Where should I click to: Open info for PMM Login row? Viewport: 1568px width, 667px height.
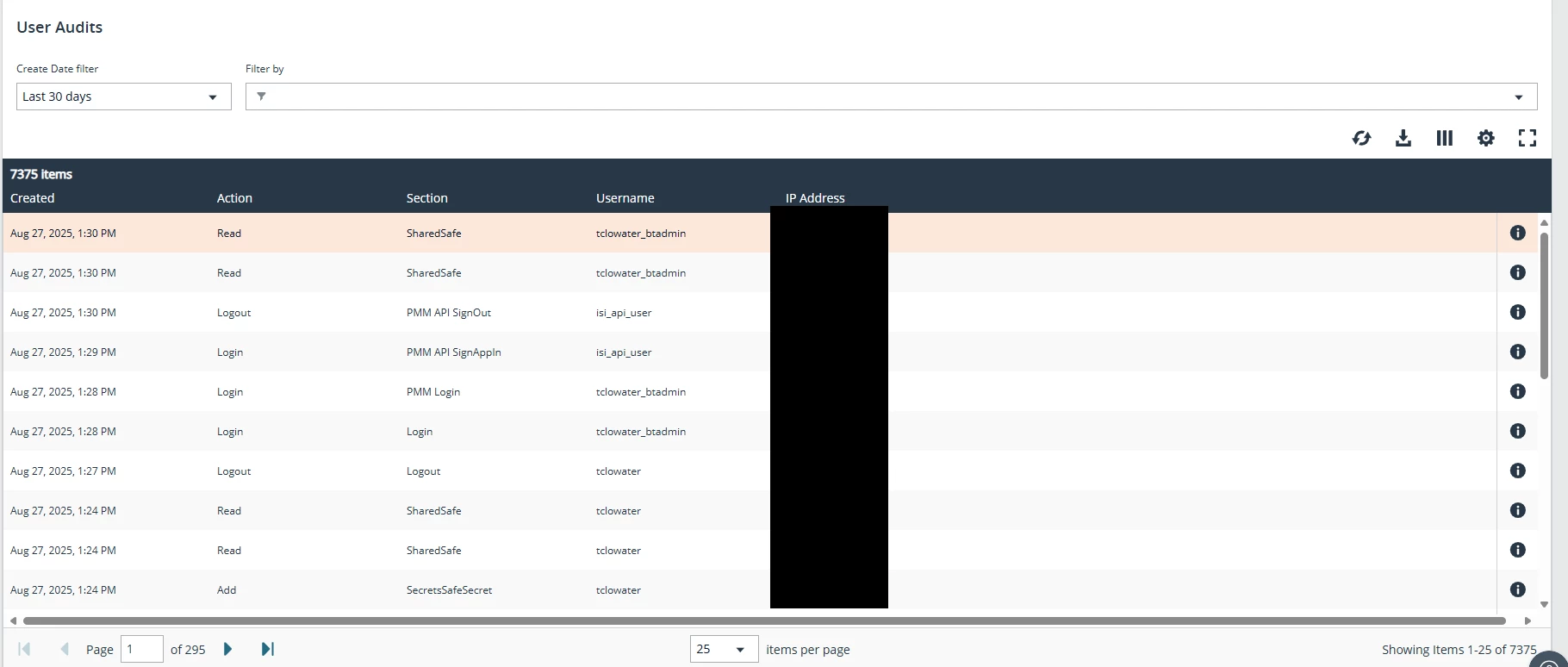[1518, 391]
